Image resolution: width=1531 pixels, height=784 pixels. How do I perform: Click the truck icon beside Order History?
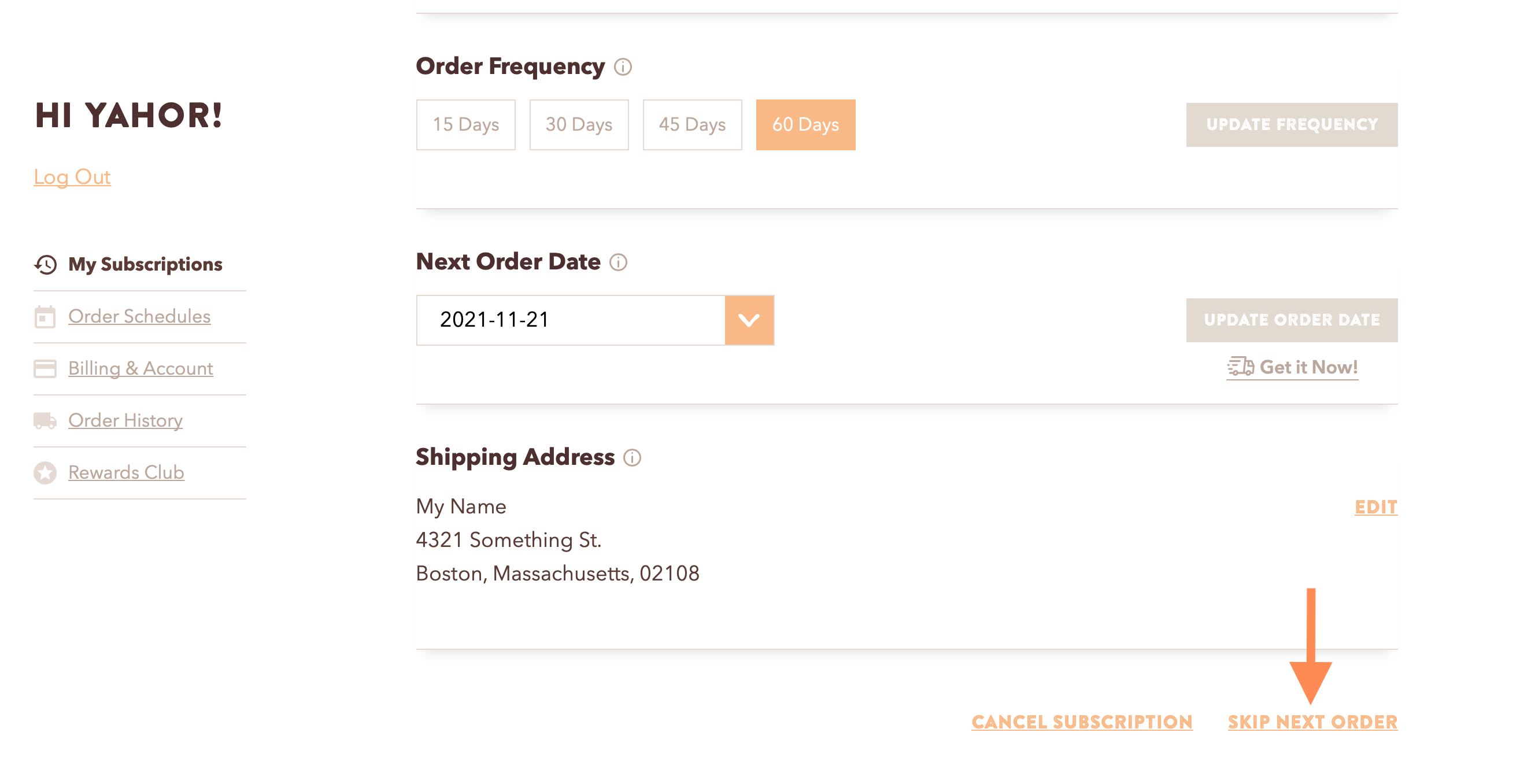pyautogui.click(x=44, y=420)
